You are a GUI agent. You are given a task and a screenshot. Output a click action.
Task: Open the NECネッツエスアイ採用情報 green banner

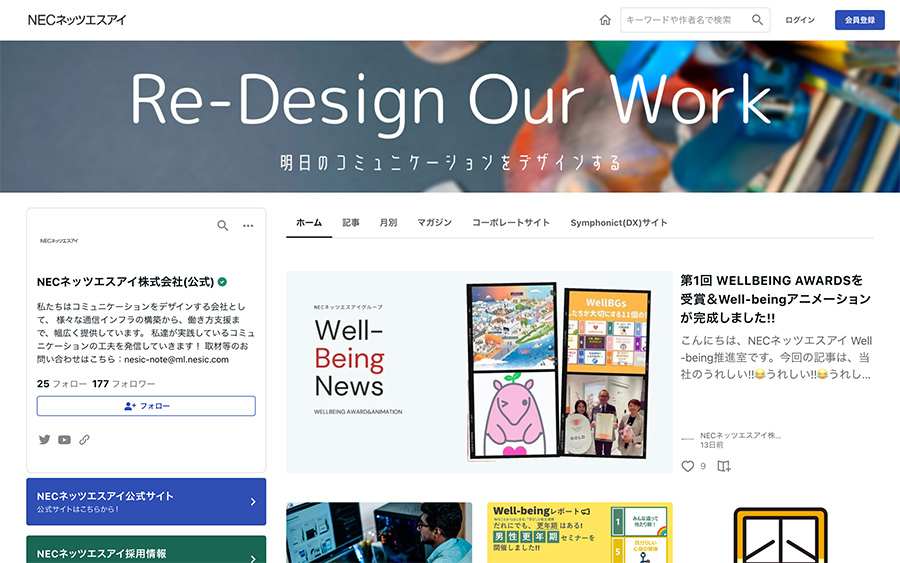146,550
